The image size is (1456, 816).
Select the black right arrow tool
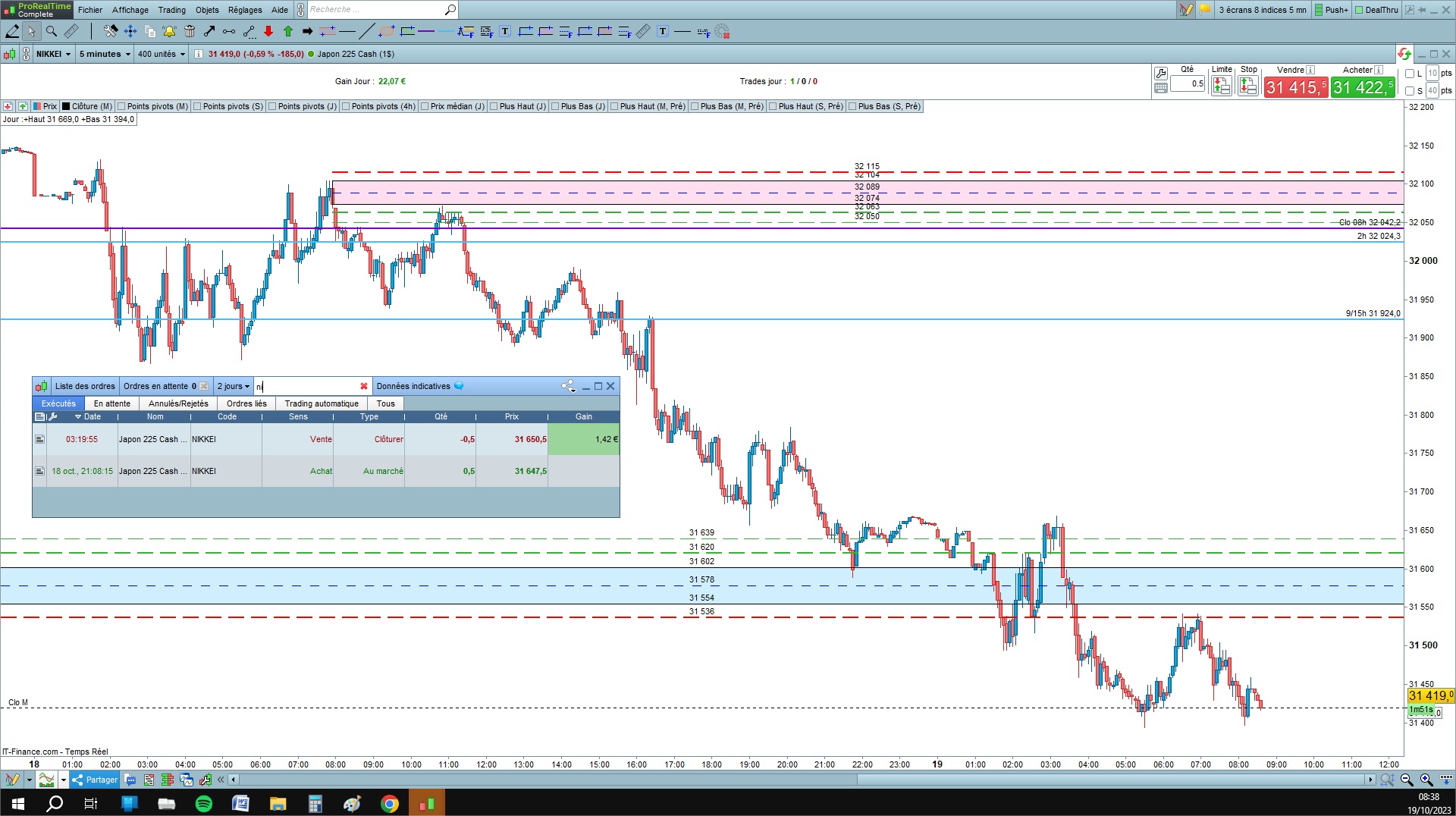click(307, 31)
